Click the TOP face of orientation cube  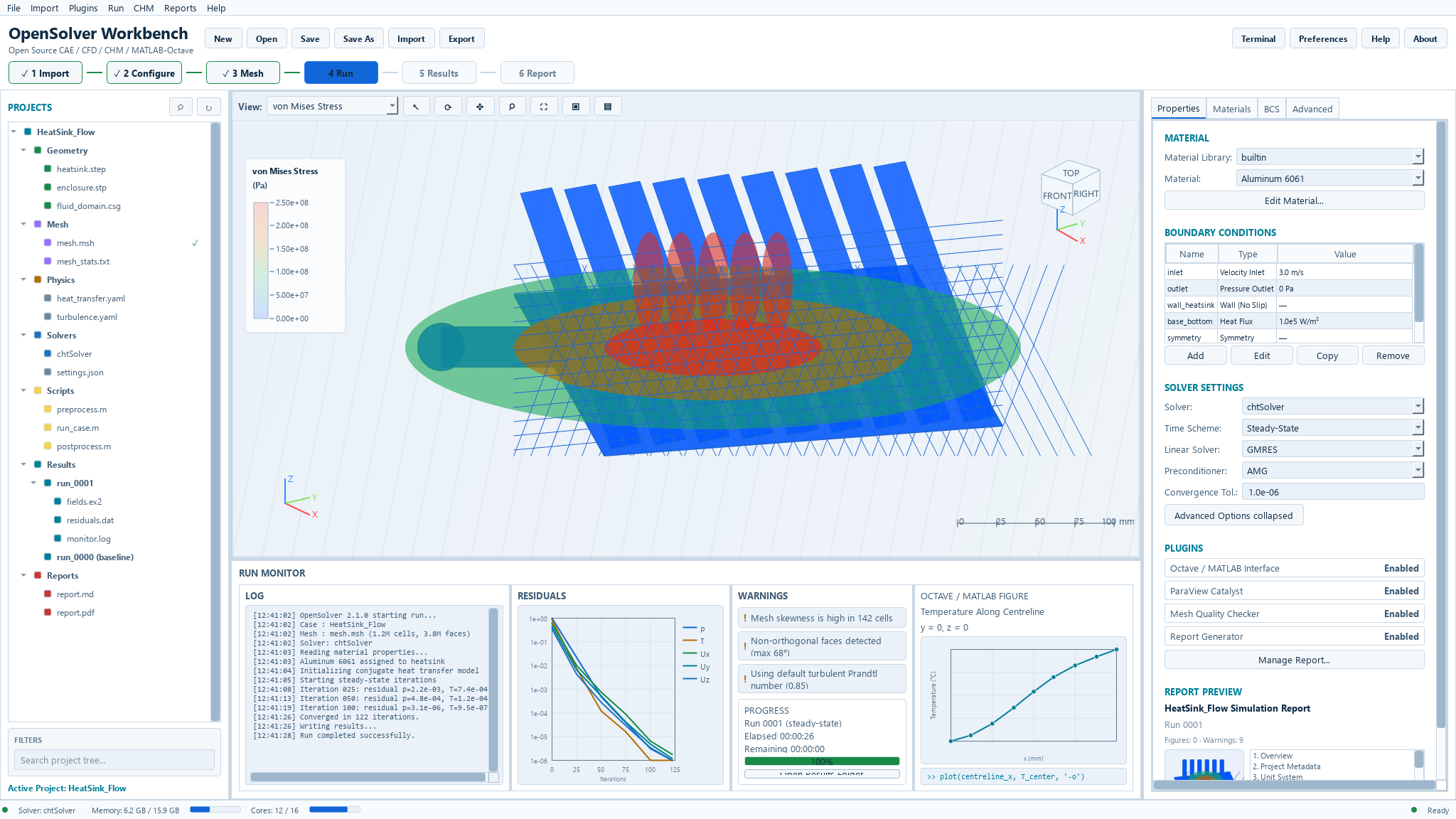(1071, 173)
